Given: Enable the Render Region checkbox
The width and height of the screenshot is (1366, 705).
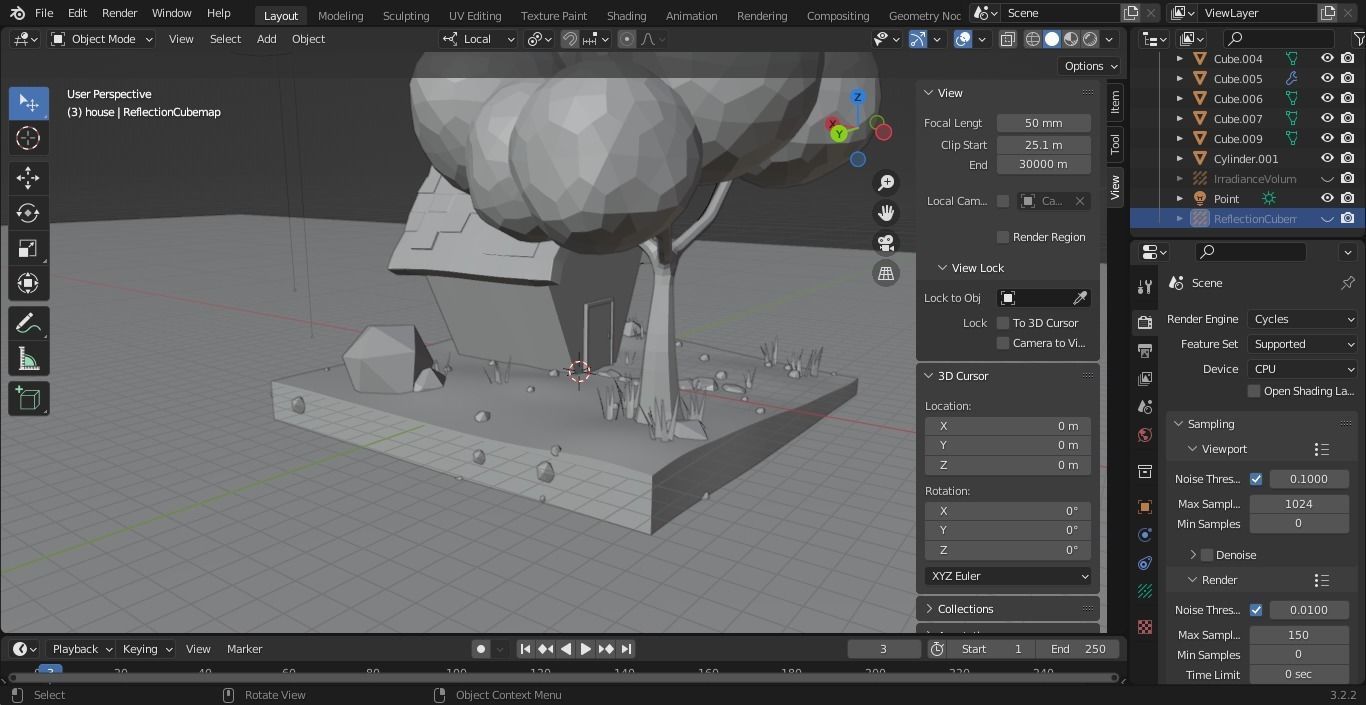Looking at the screenshot, I should tap(1003, 237).
